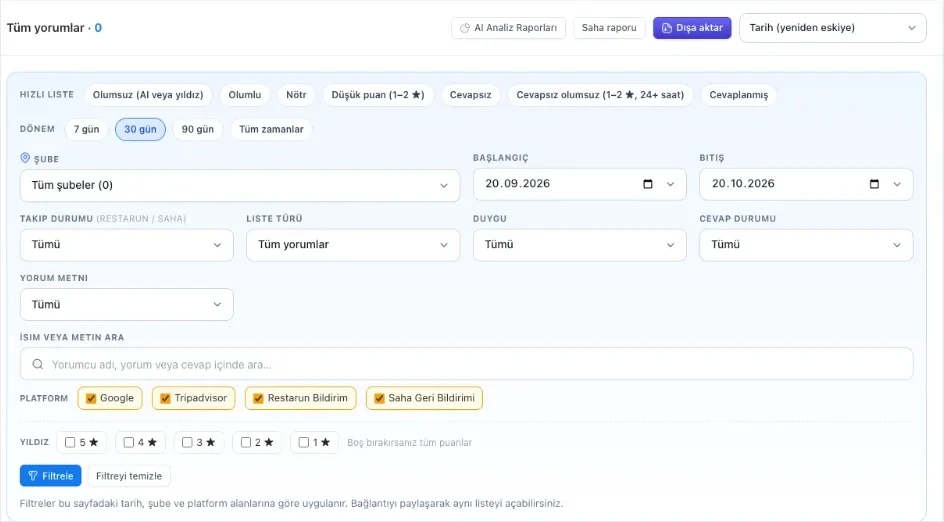Click the chart icon in AI Analiz Raporları

465,28
